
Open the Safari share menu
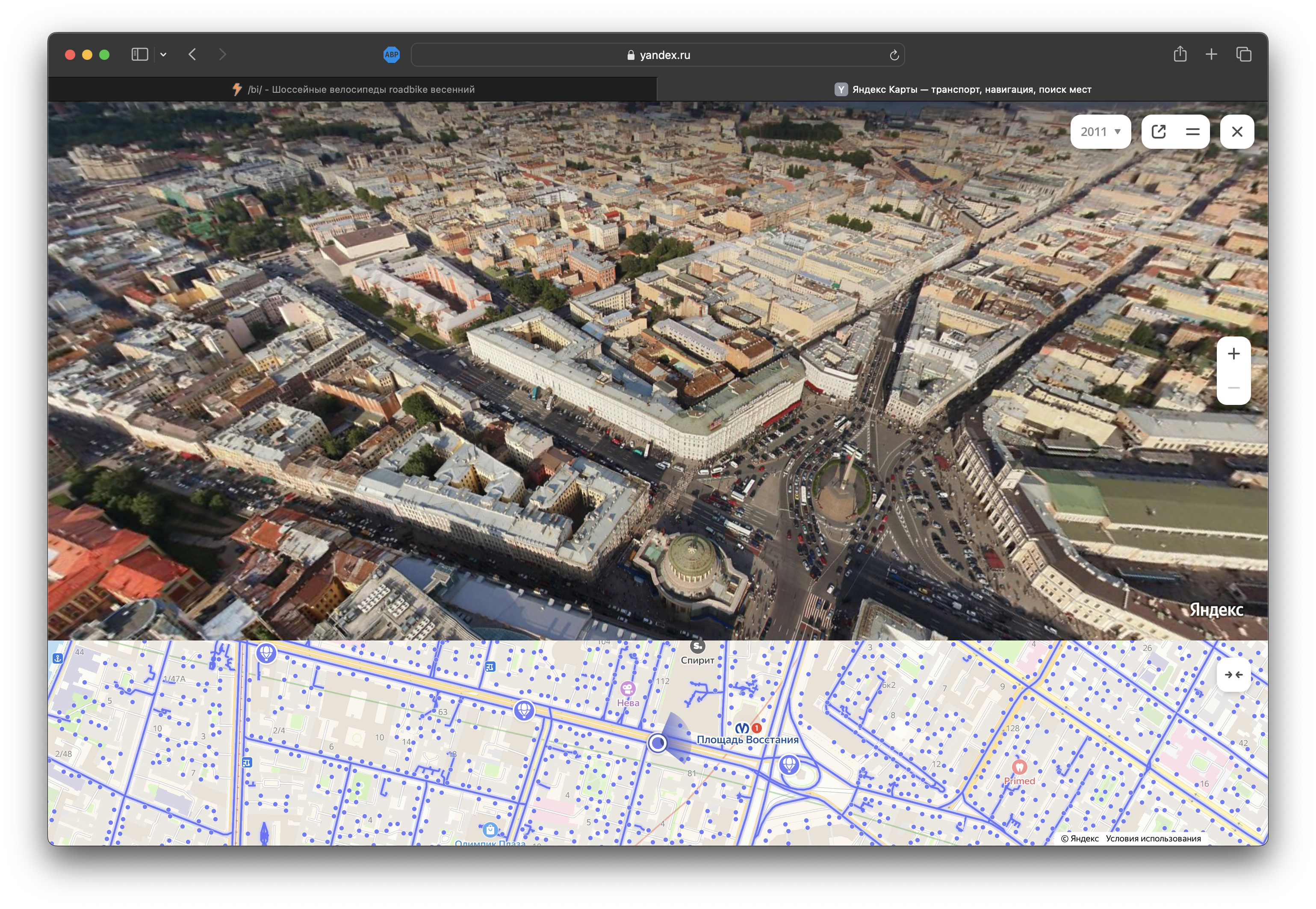coord(1180,54)
